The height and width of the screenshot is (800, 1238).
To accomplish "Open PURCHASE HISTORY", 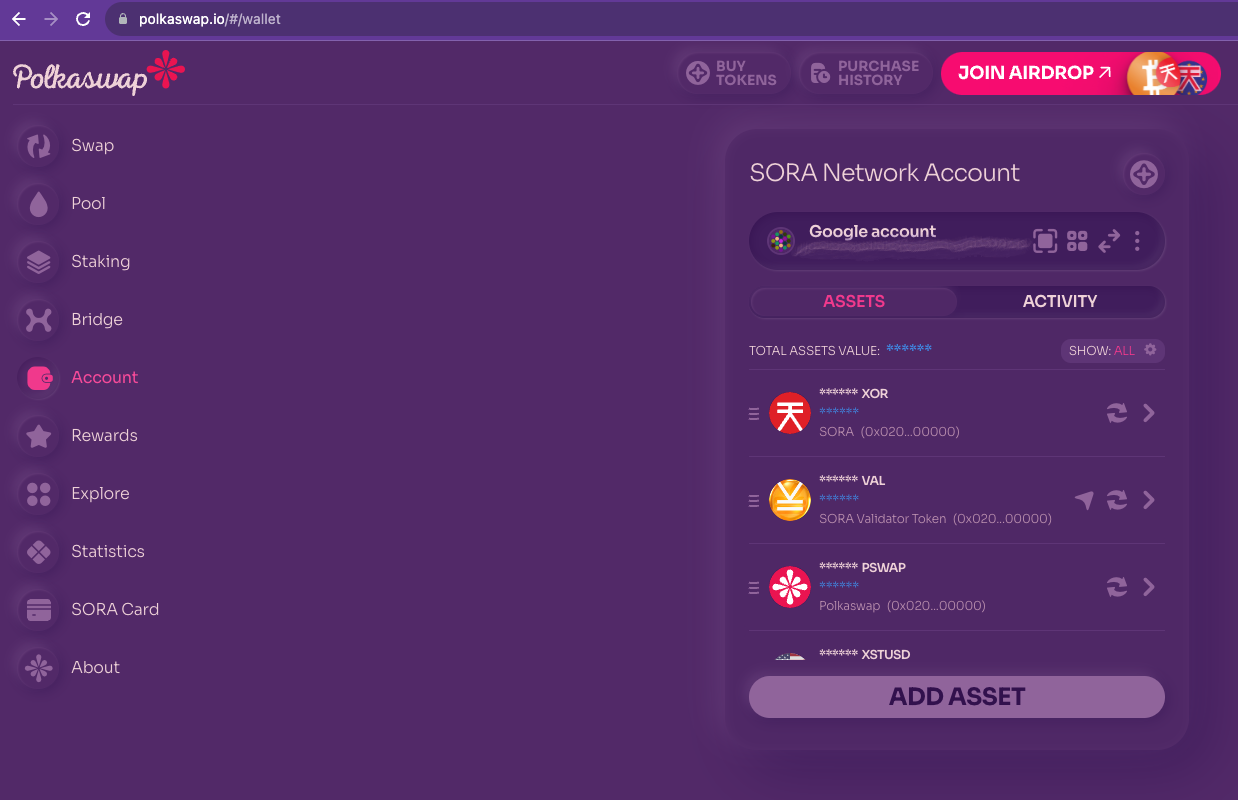I will point(865,73).
